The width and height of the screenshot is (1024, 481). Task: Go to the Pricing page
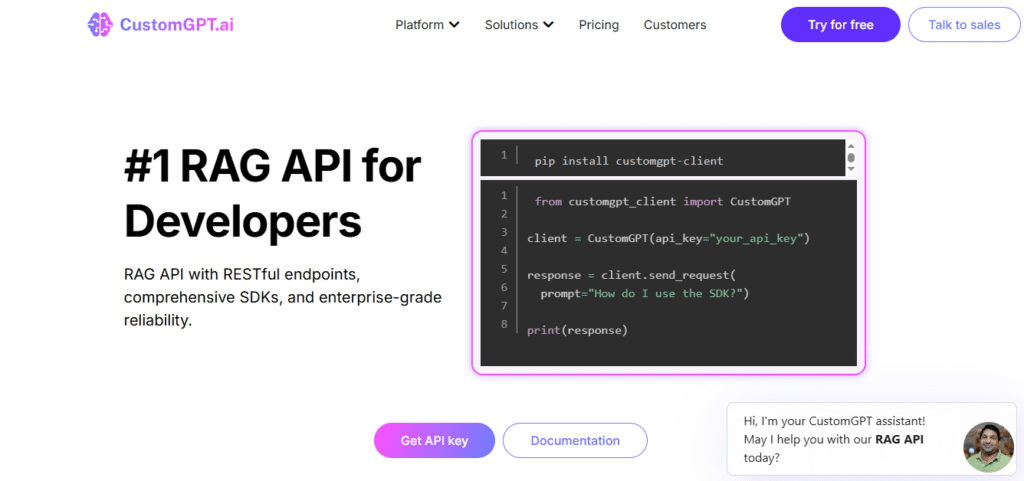click(x=599, y=25)
